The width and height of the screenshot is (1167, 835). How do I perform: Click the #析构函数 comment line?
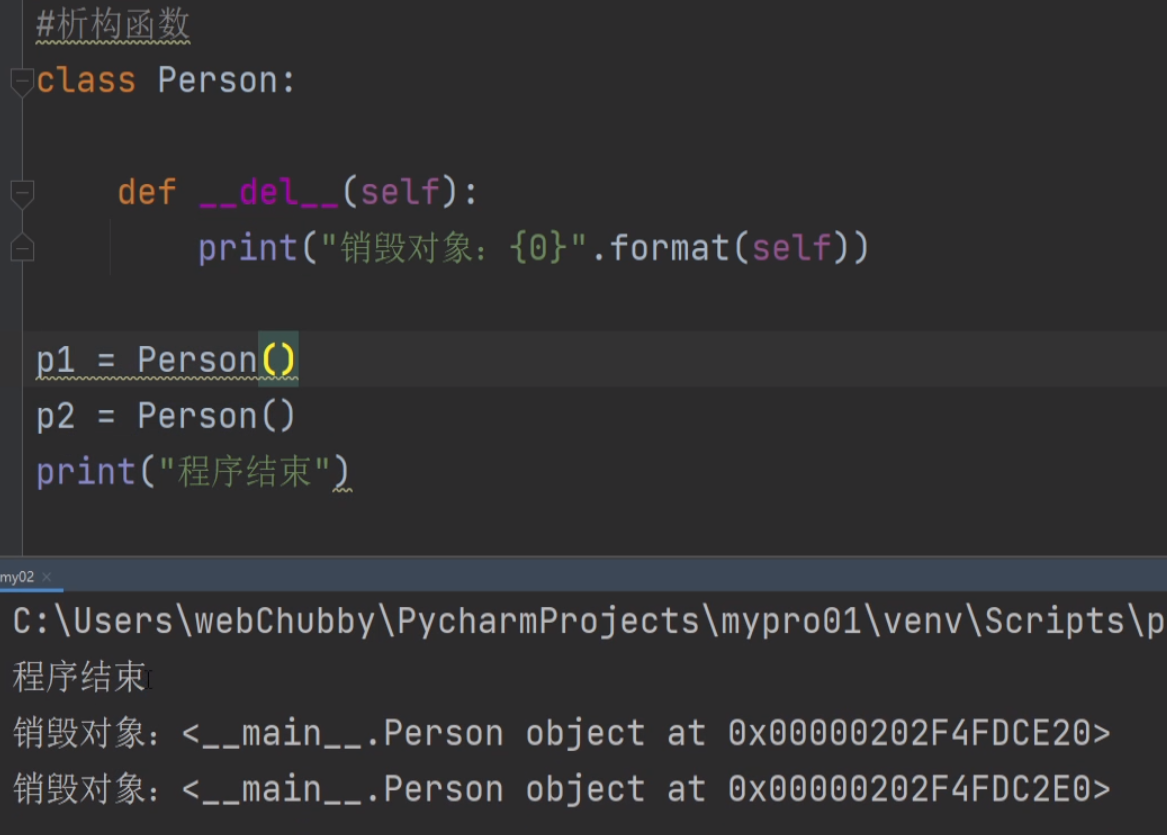tap(113, 25)
